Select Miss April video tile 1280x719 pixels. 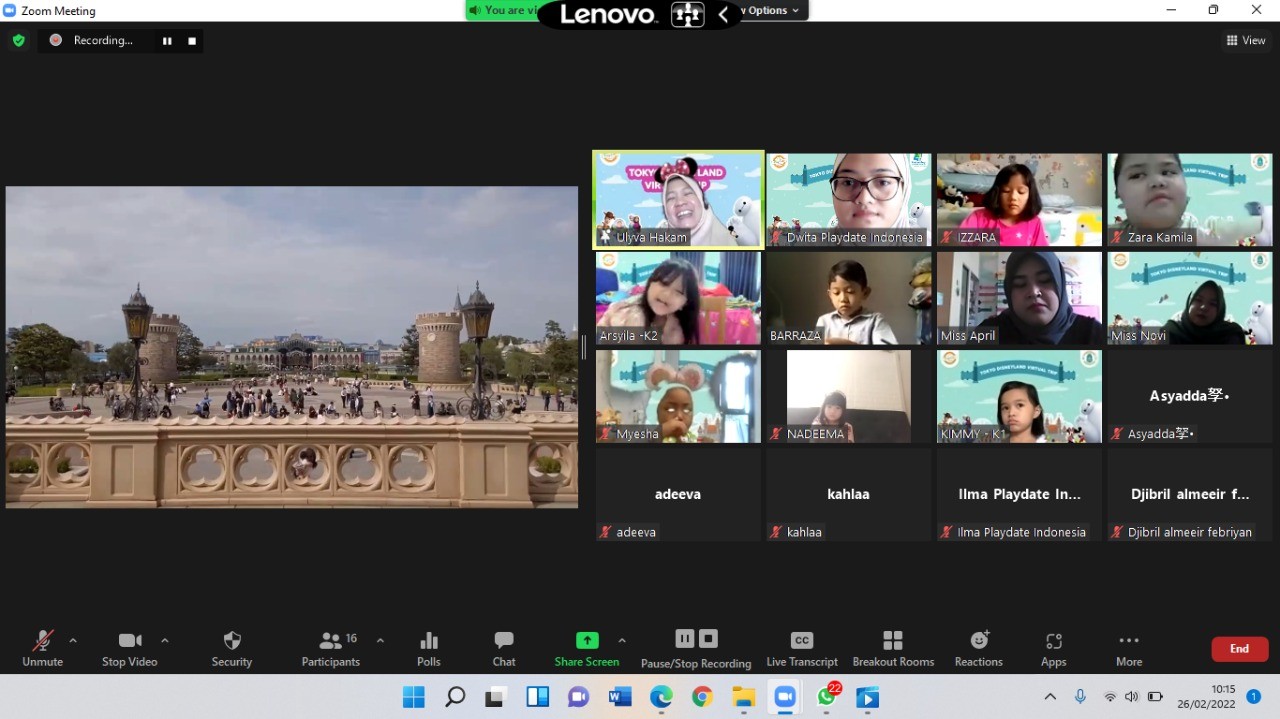point(1019,298)
